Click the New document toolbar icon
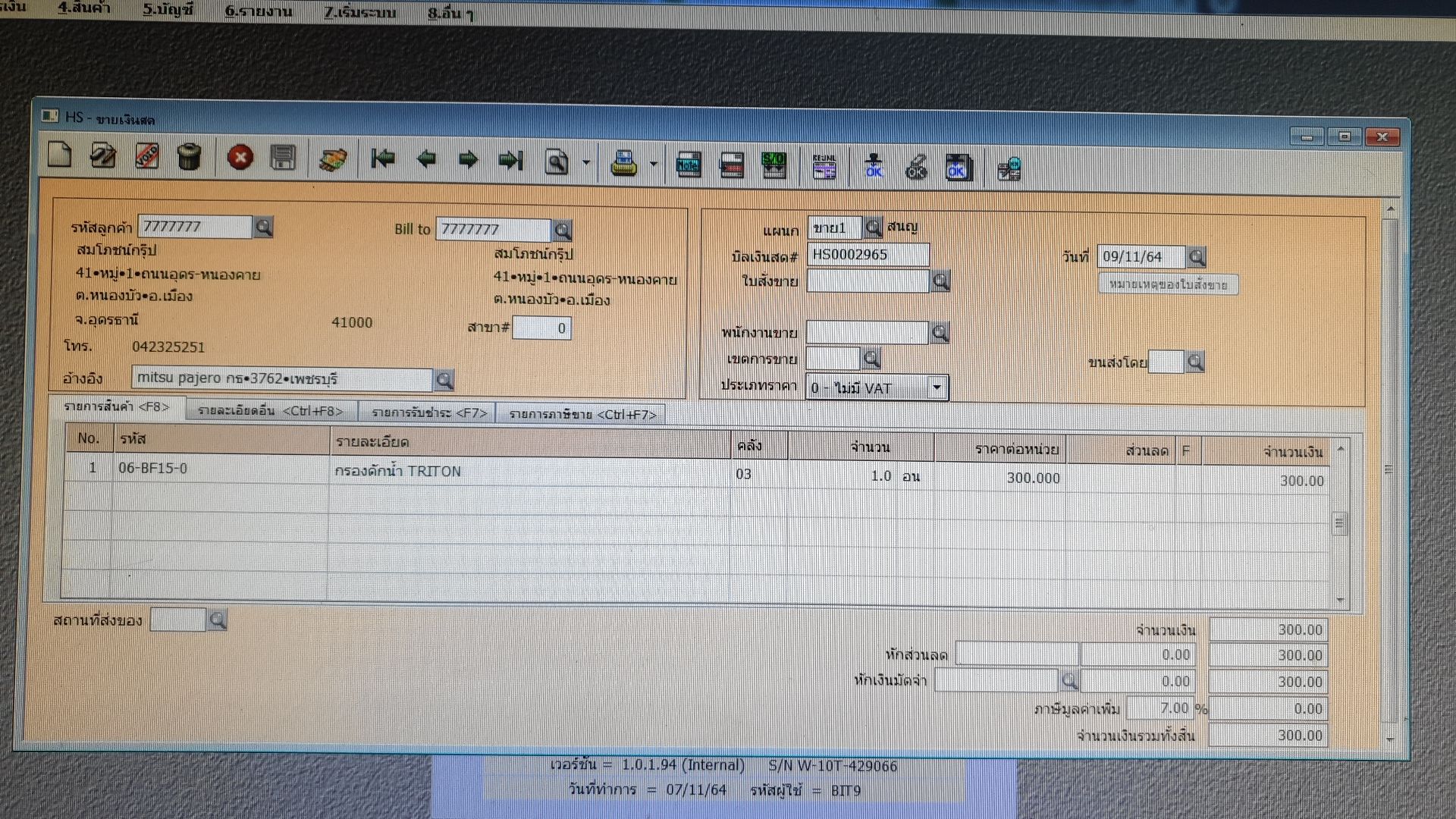 pos(59,155)
